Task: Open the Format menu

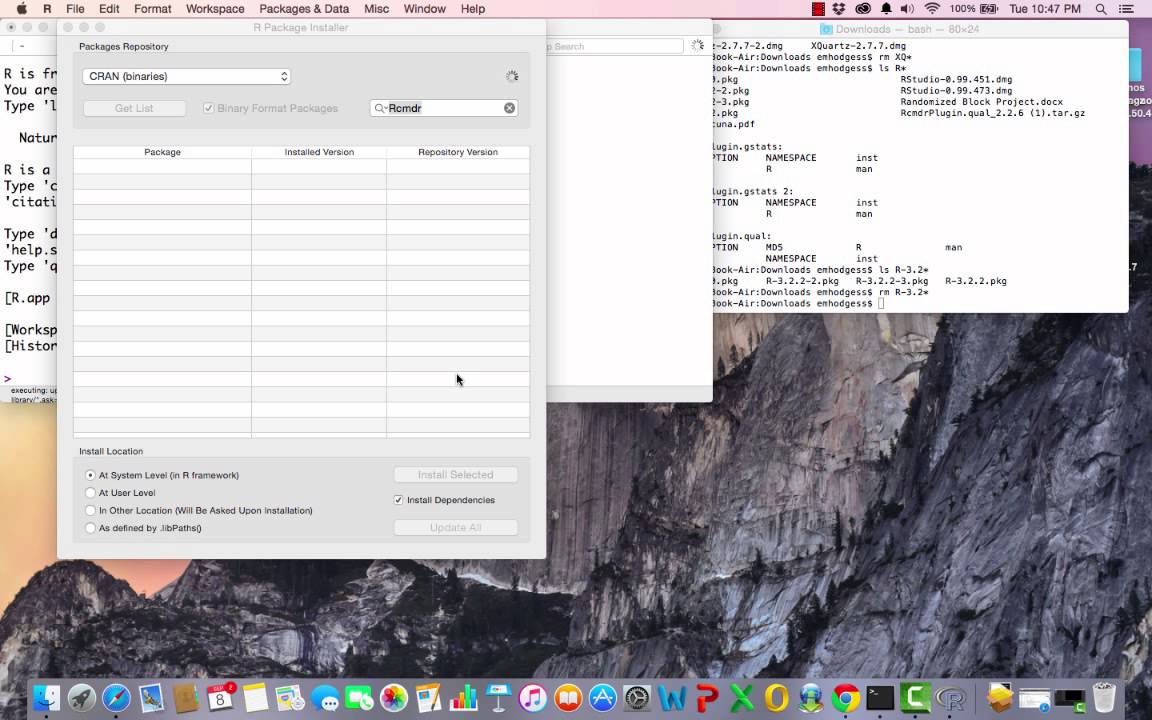Action: coord(153,9)
